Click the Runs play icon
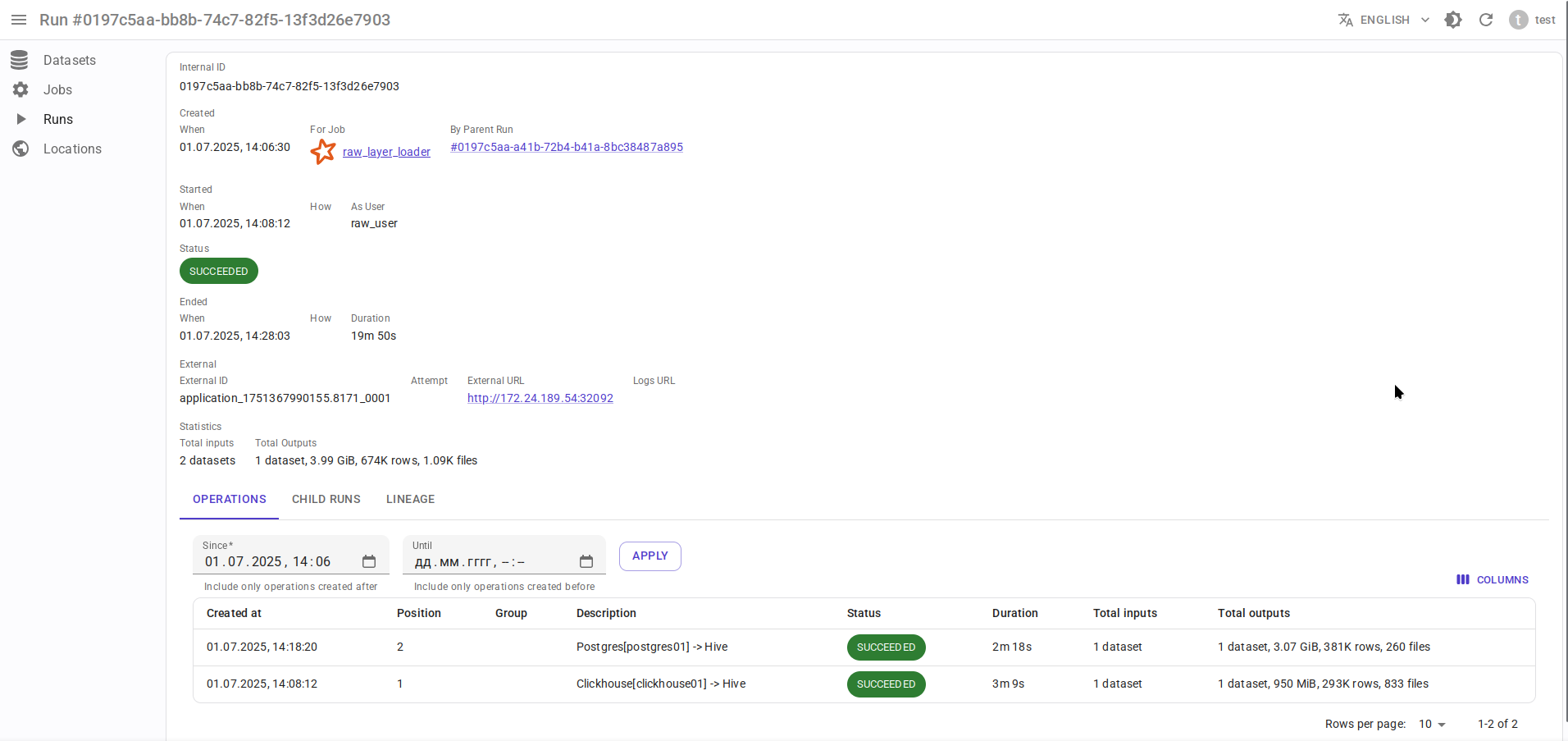The image size is (1568, 741). click(x=21, y=119)
